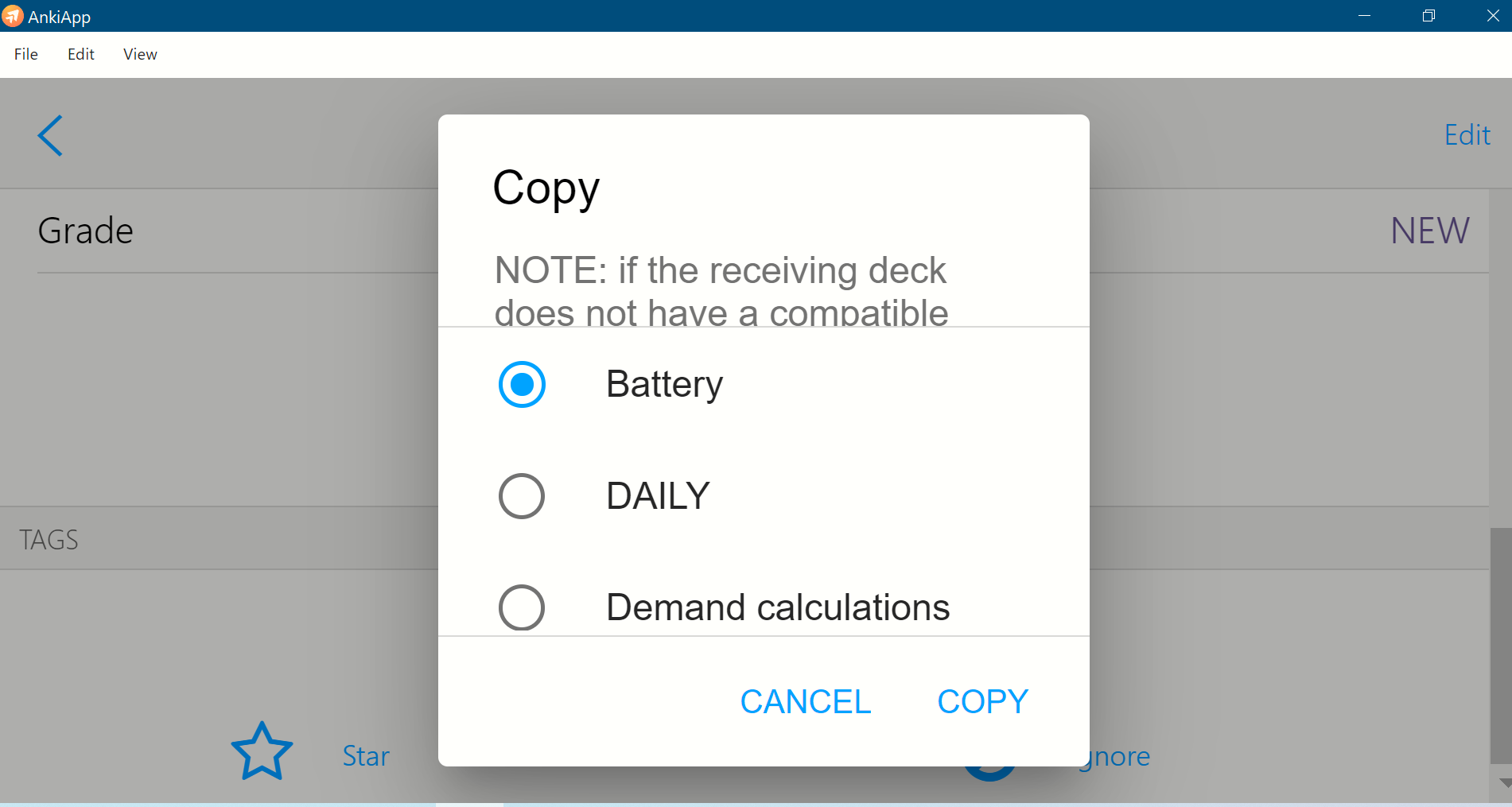Close the AnkiApp window
1512x807 pixels.
pyautogui.click(x=1493, y=16)
